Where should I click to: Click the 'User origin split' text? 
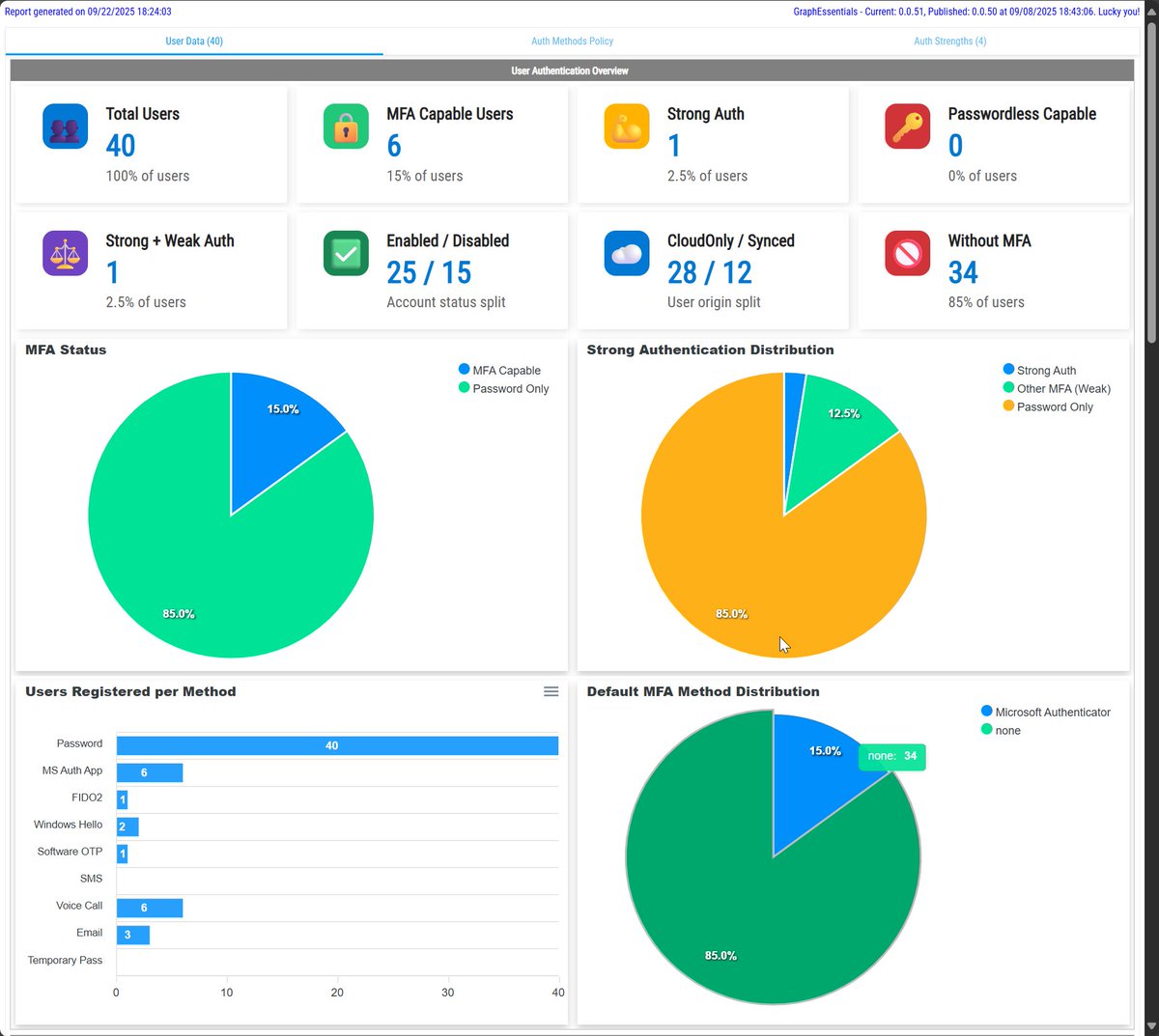coord(714,302)
